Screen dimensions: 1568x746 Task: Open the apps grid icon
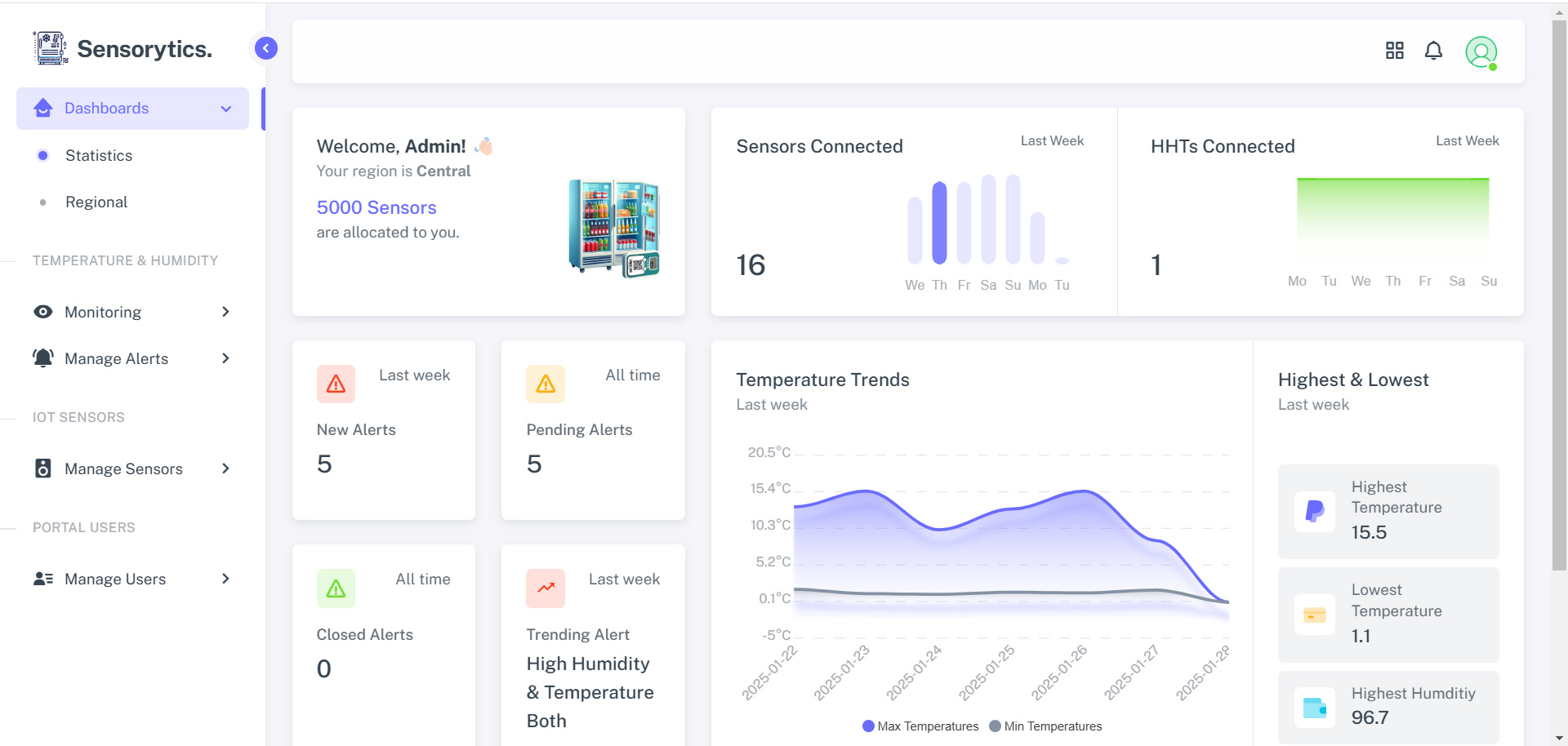(x=1394, y=51)
